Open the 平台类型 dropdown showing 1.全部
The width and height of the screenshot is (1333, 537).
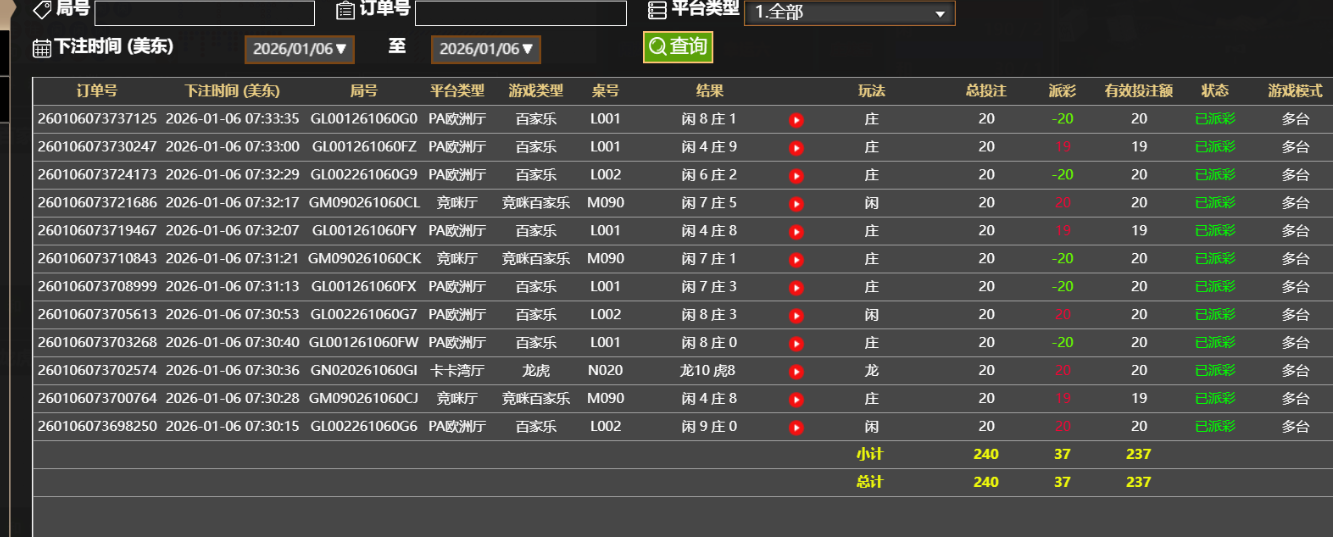(x=850, y=13)
